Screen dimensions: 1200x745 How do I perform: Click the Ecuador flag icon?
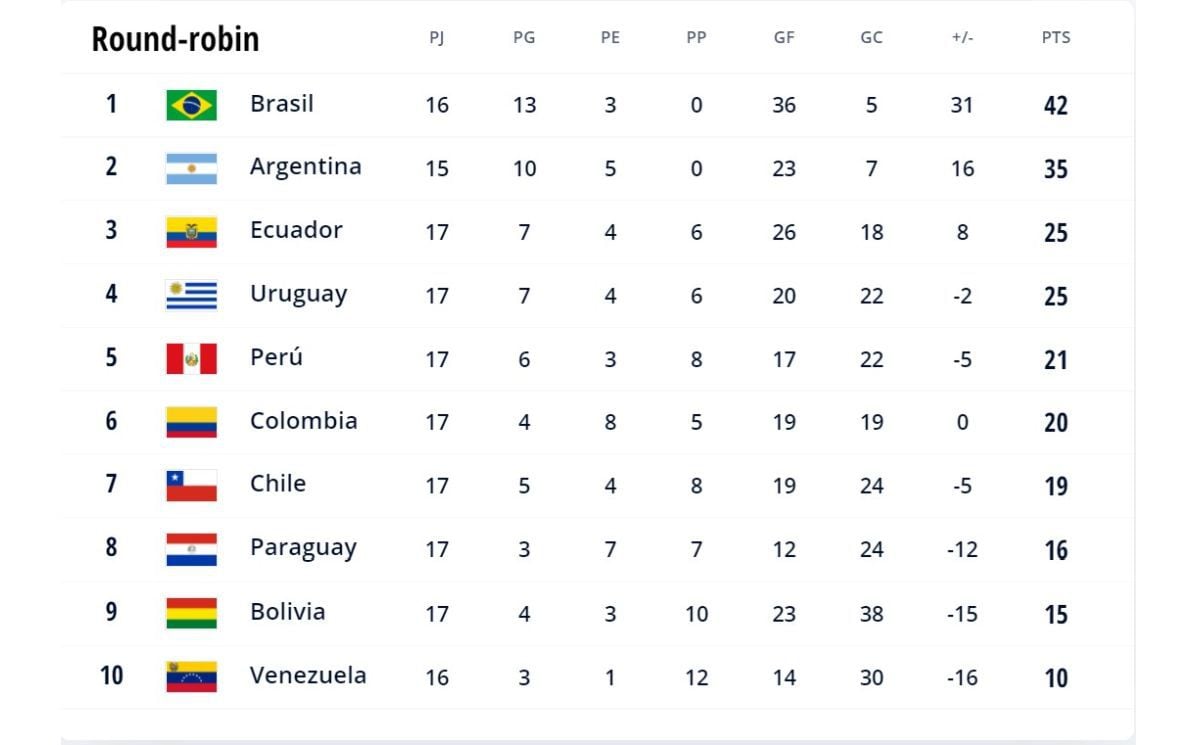(x=191, y=232)
